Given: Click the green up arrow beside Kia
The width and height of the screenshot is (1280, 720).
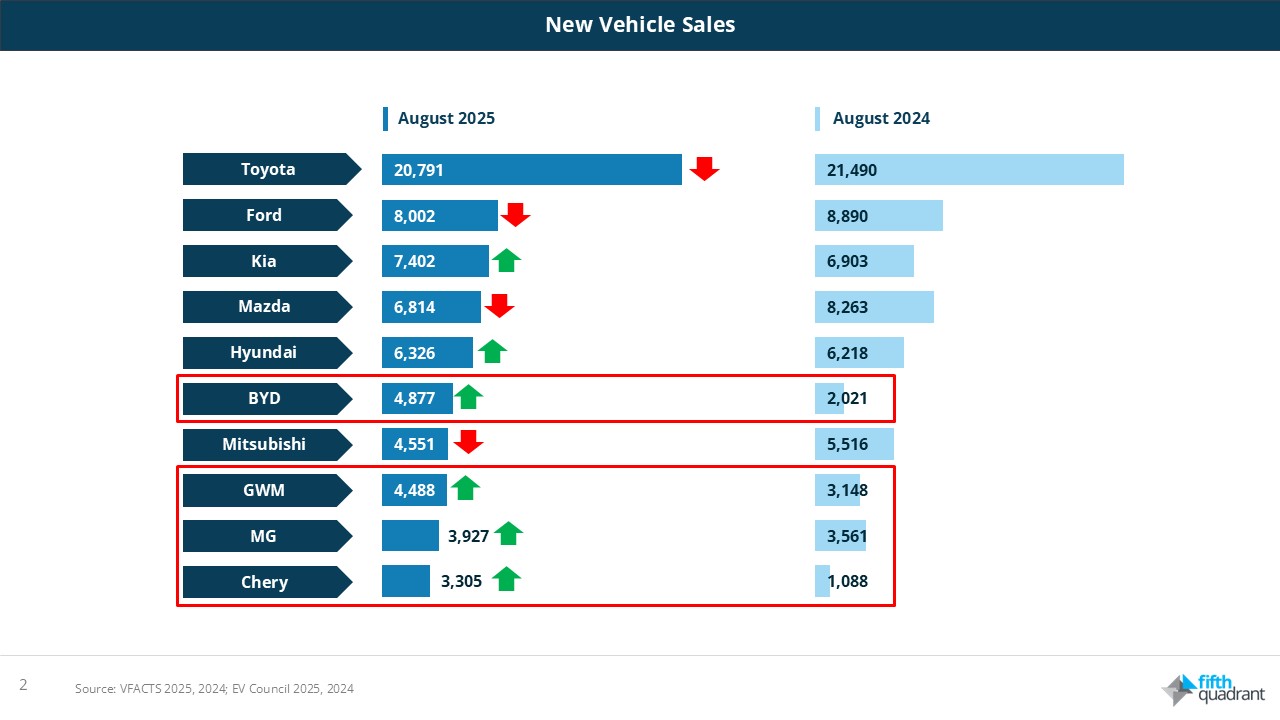Looking at the screenshot, I should pyautogui.click(x=506, y=261).
